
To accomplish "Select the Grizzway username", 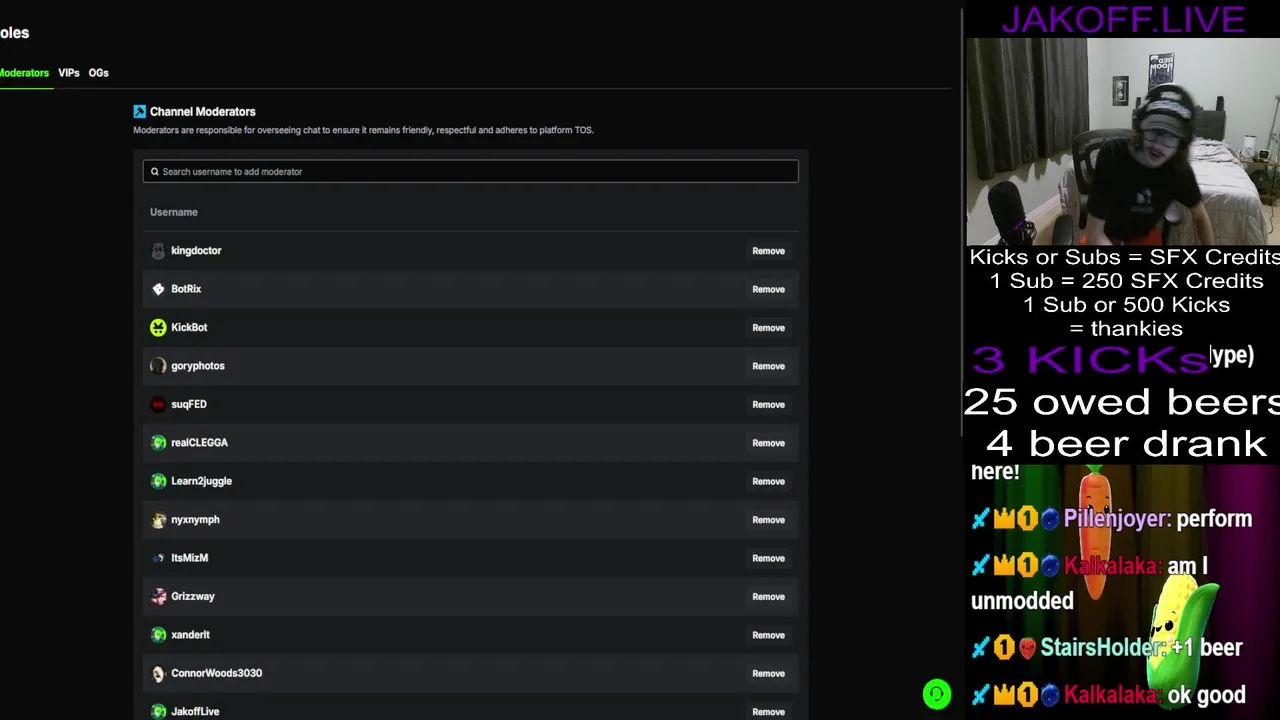I will 193,596.
